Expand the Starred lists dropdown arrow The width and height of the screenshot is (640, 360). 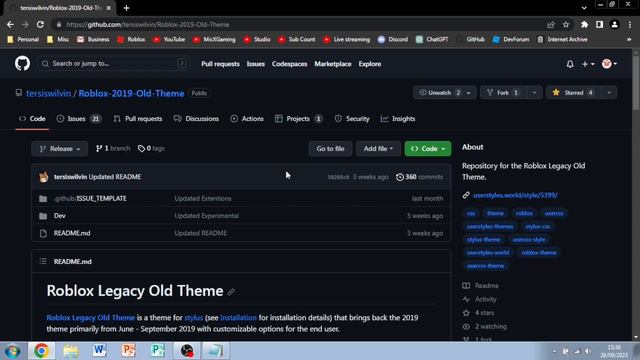point(609,93)
